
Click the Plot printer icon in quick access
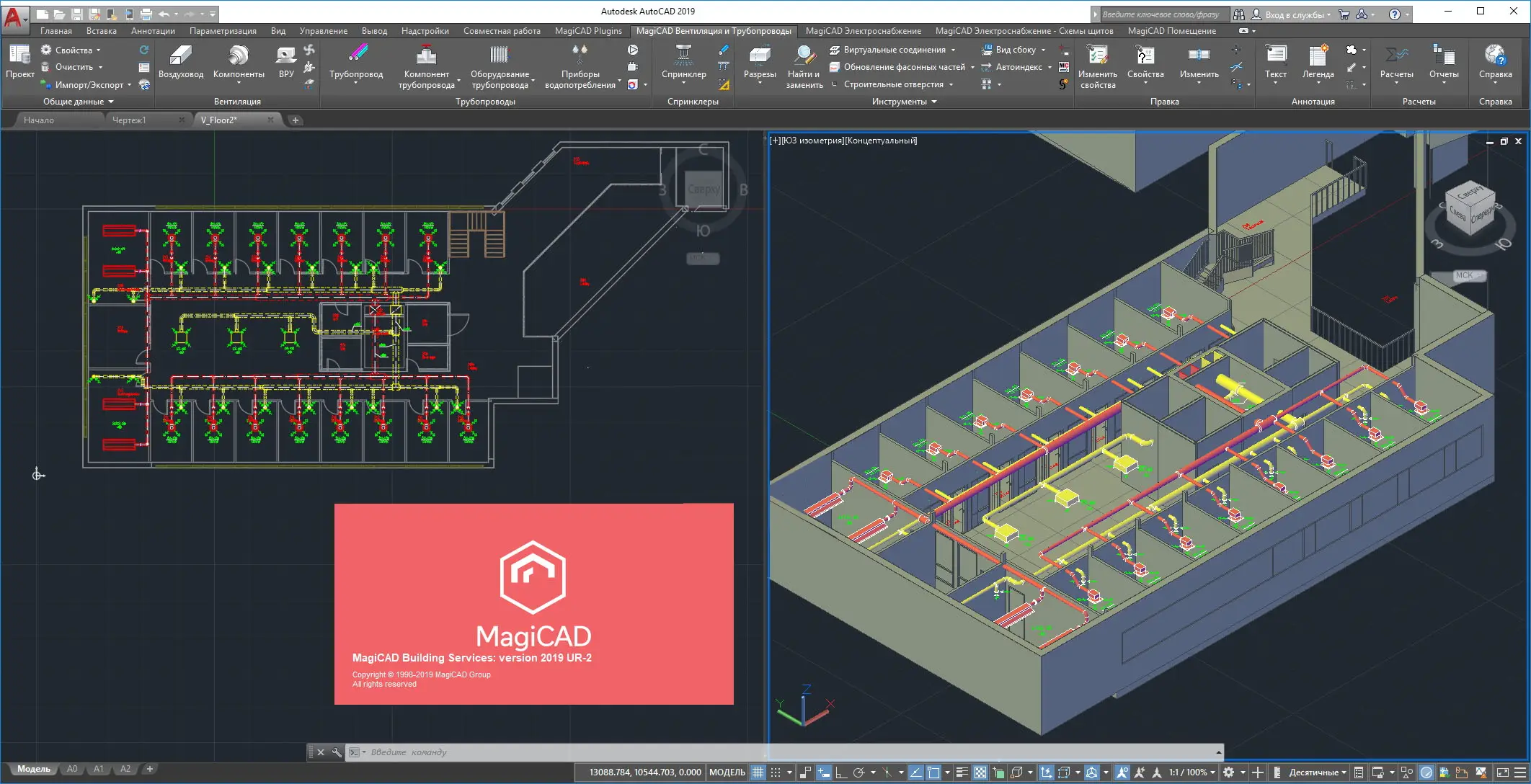(146, 14)
